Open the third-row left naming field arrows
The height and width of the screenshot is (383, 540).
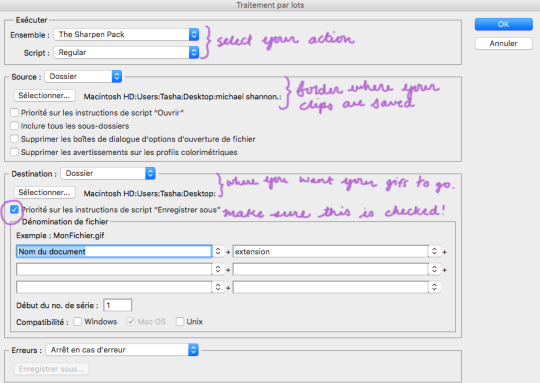pyautogui.click(x=218, y=287)
